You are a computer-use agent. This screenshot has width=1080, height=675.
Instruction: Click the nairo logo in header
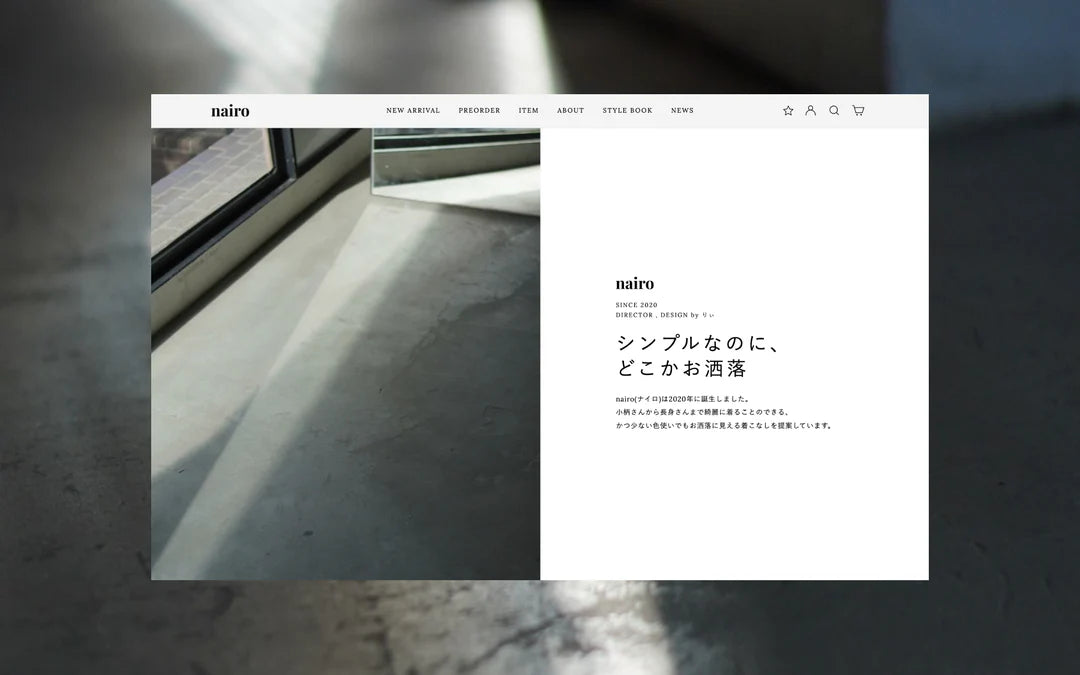(x=230, y=111)
